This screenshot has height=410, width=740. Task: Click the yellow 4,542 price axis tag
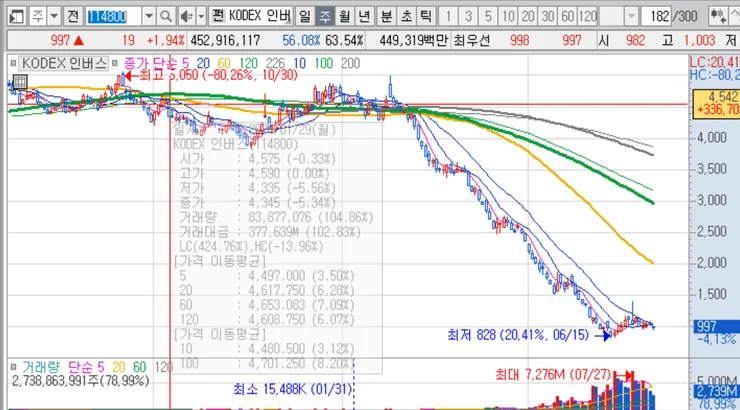(716, 103)
